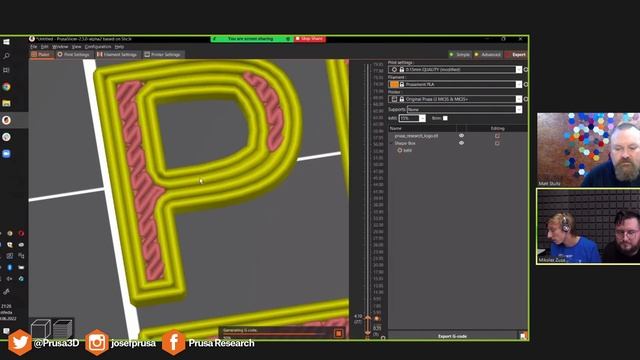640x360 pixels.
Task: Open Windows Search from taskbar
Action: pos(6,56)
